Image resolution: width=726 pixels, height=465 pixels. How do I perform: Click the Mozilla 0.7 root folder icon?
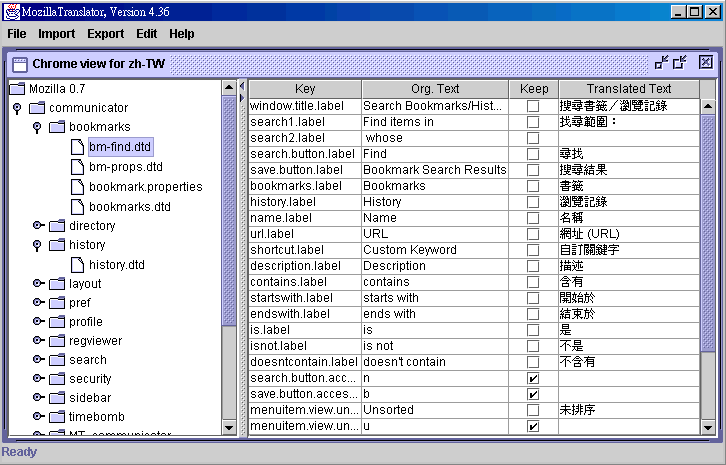tap(17, 88)
